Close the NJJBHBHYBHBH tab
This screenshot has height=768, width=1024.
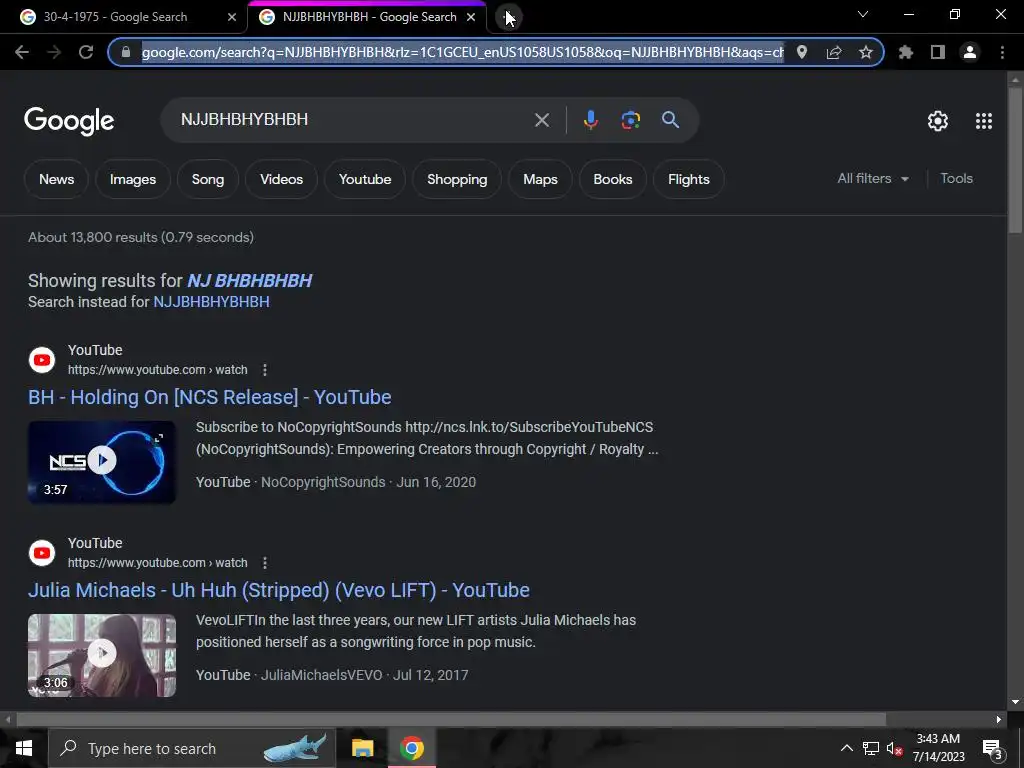471,17
